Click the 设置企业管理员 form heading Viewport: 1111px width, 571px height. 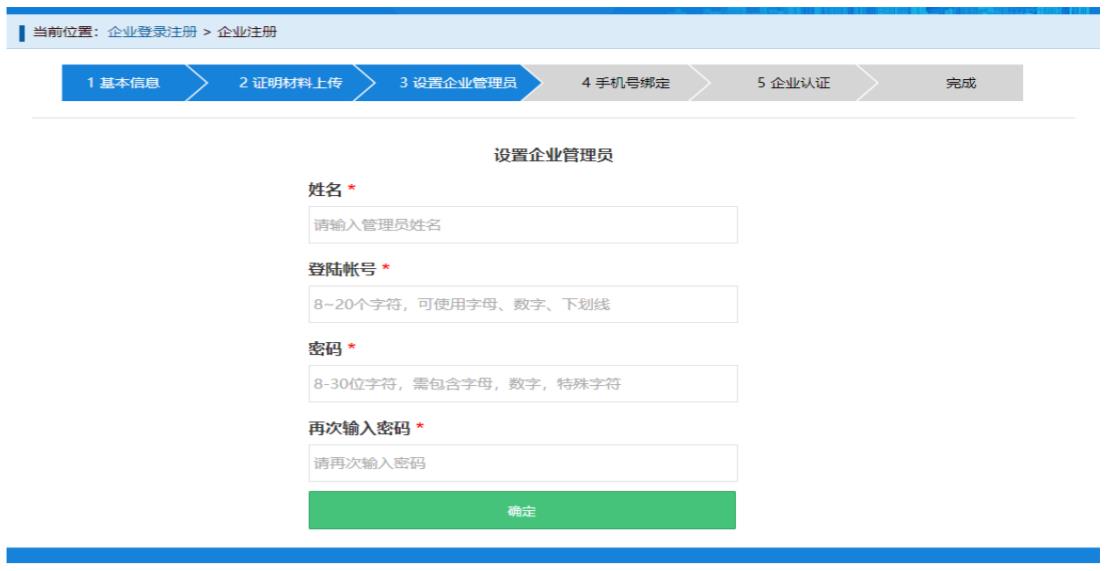553,155
